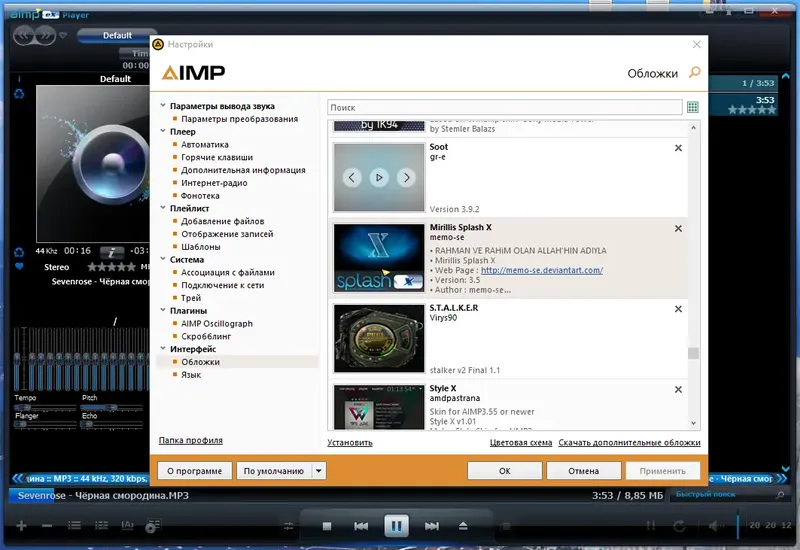
Task: Click the back arrows button in player header
Action: [23, 36]
